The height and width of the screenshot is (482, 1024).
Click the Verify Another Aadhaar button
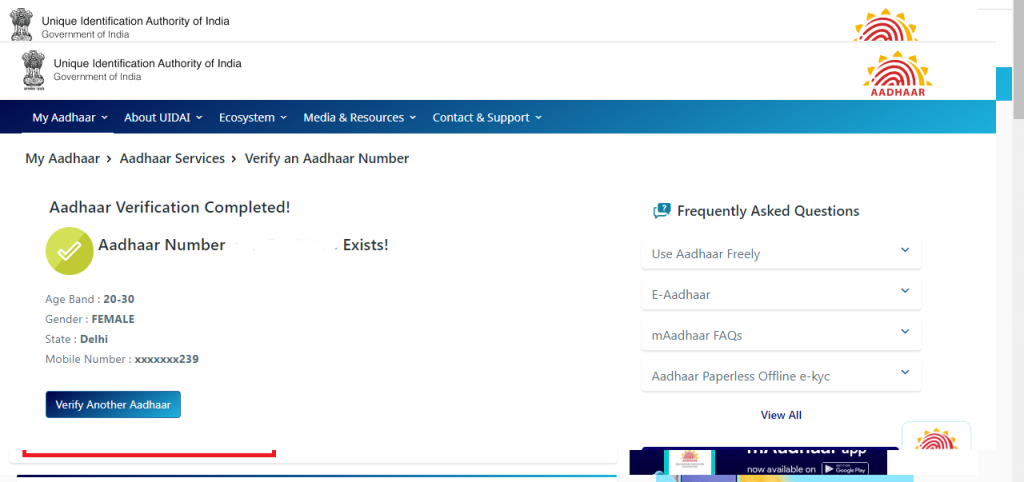coord(113,404)
